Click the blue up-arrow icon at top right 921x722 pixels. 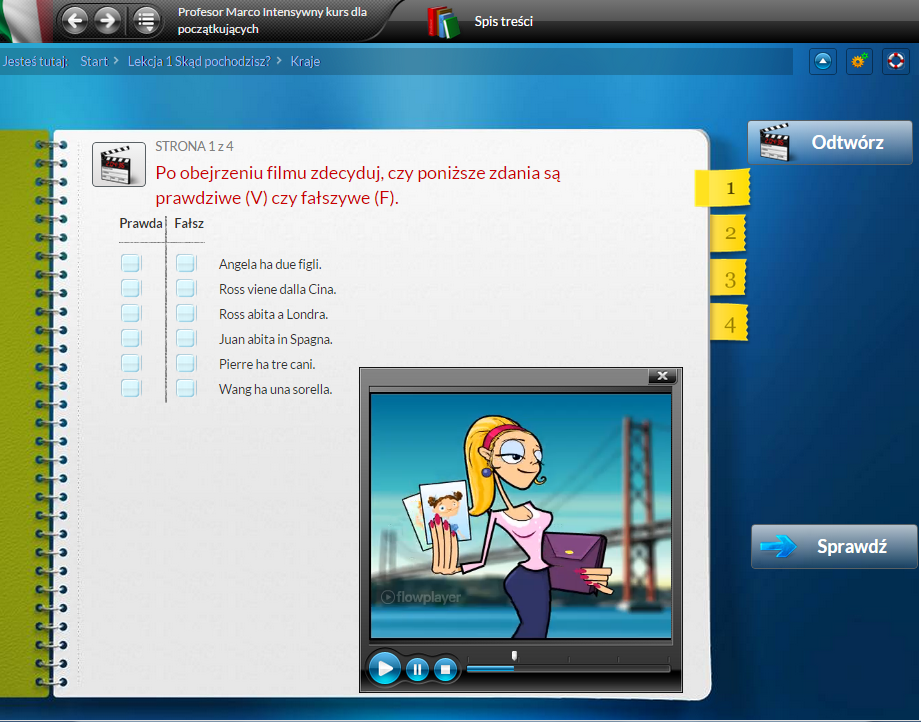point(822,61)
